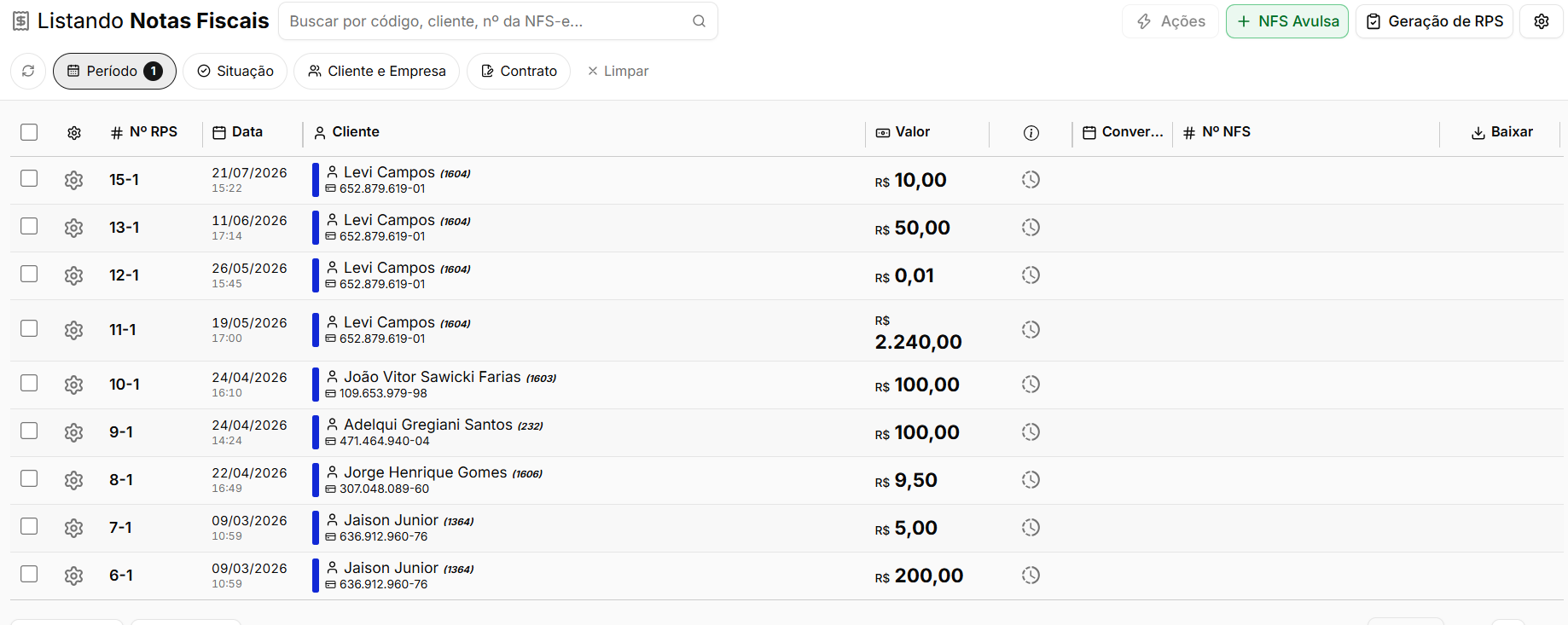This screenshot has width=1568, height=625.
Task: Open settings gear in top-right corner
Action: [1542, 21]
